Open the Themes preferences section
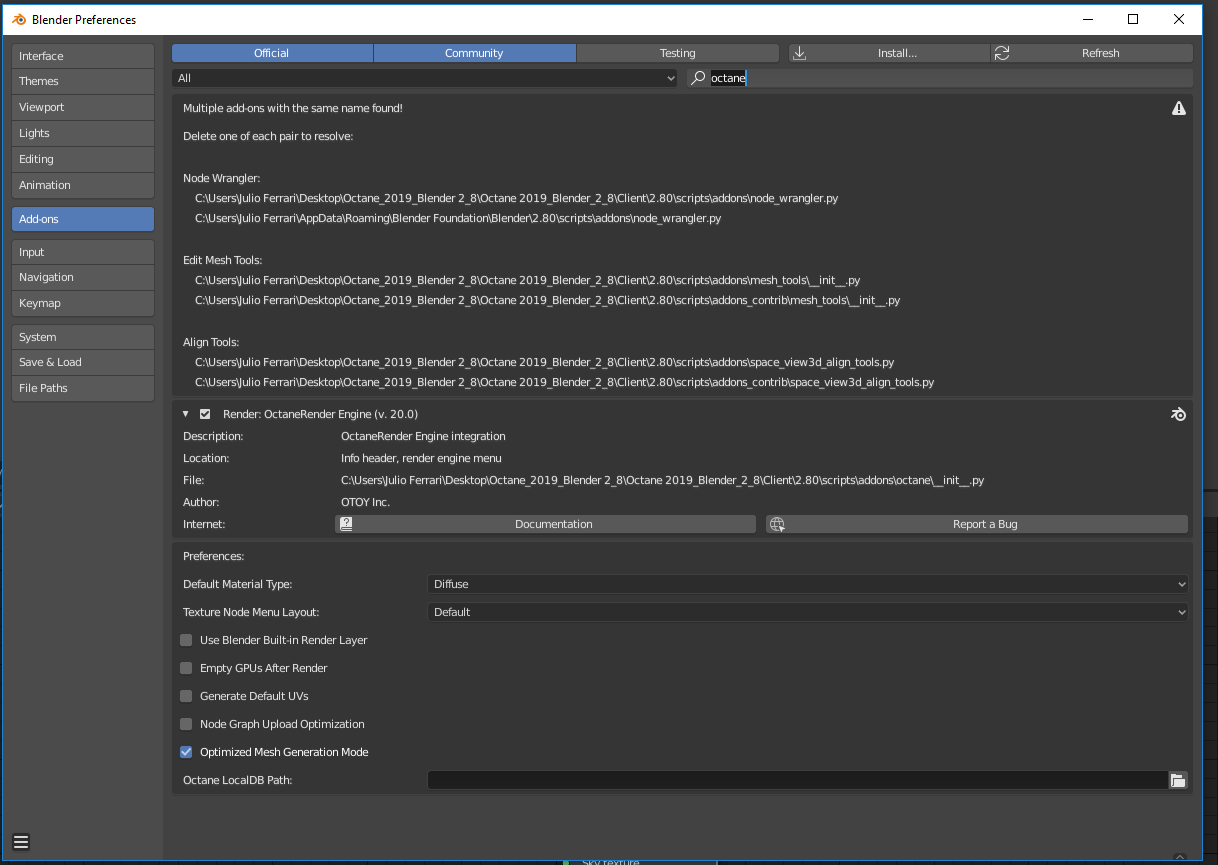1218x865 pixels. [x=83, y=81]
